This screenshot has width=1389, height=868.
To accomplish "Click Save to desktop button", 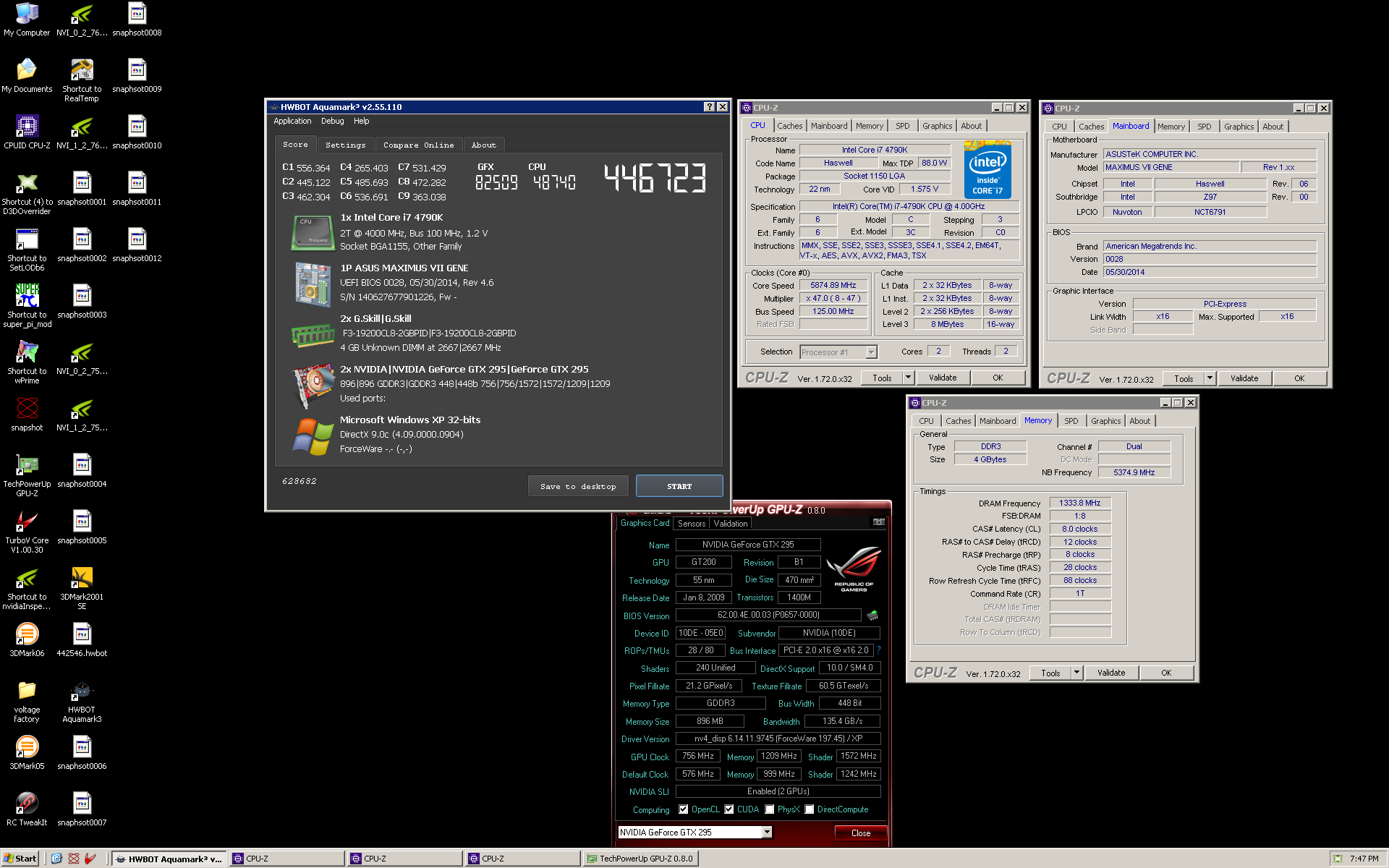I will (x=578, y=486).
